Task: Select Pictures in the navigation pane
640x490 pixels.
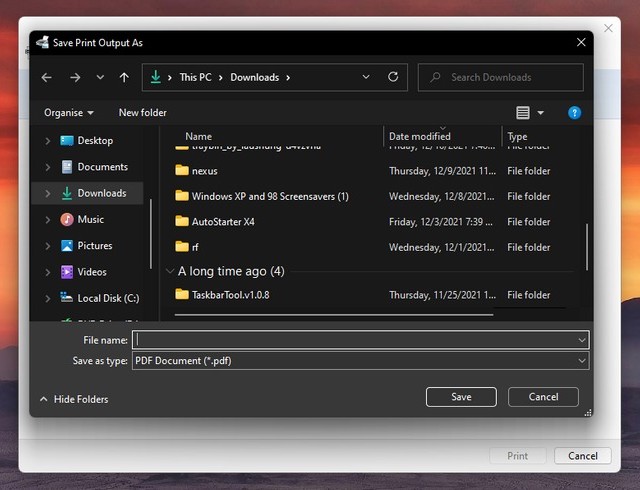Action: (95, 245)
